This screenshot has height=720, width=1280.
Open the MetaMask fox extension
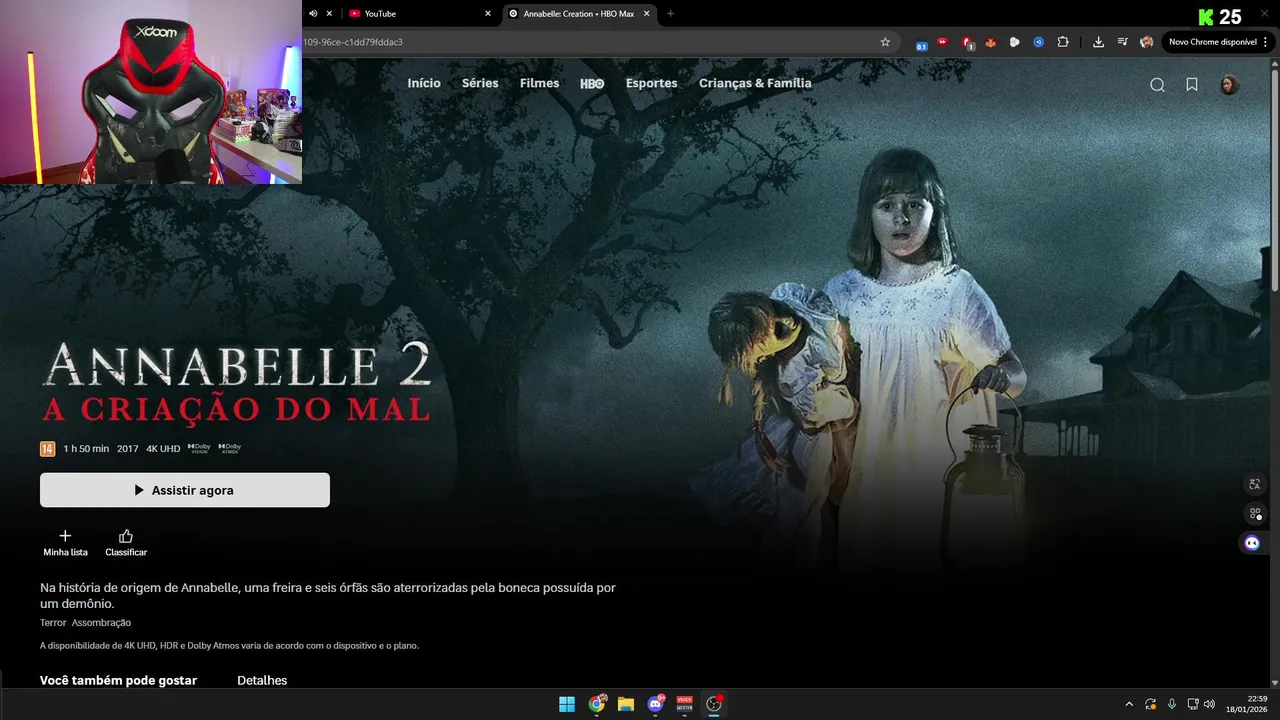(x=991, y=42)
